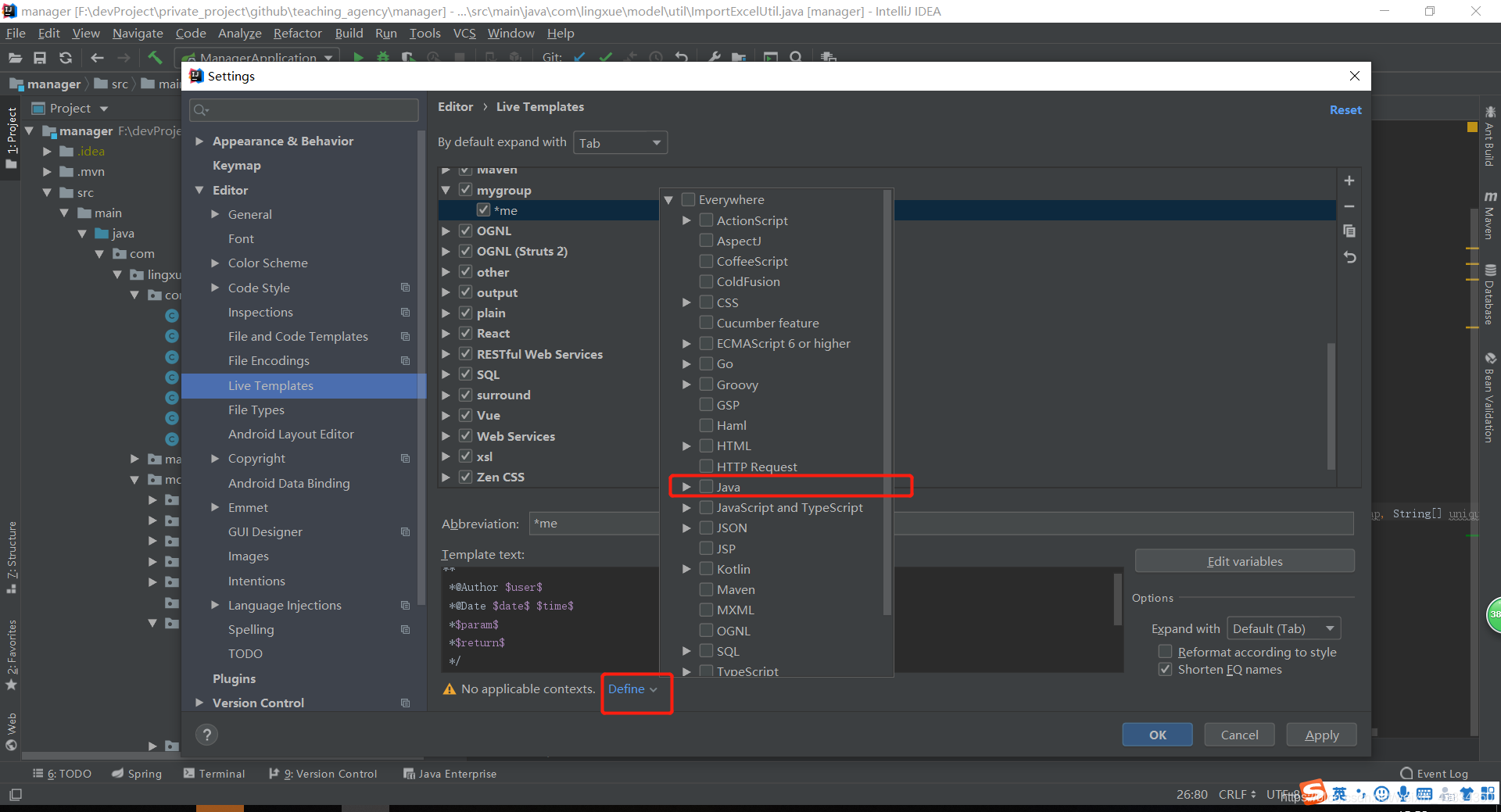Check the HTML context checkbox
Image resolution: width=1501 pixels, height=812 pixels.
pos(706,445)
